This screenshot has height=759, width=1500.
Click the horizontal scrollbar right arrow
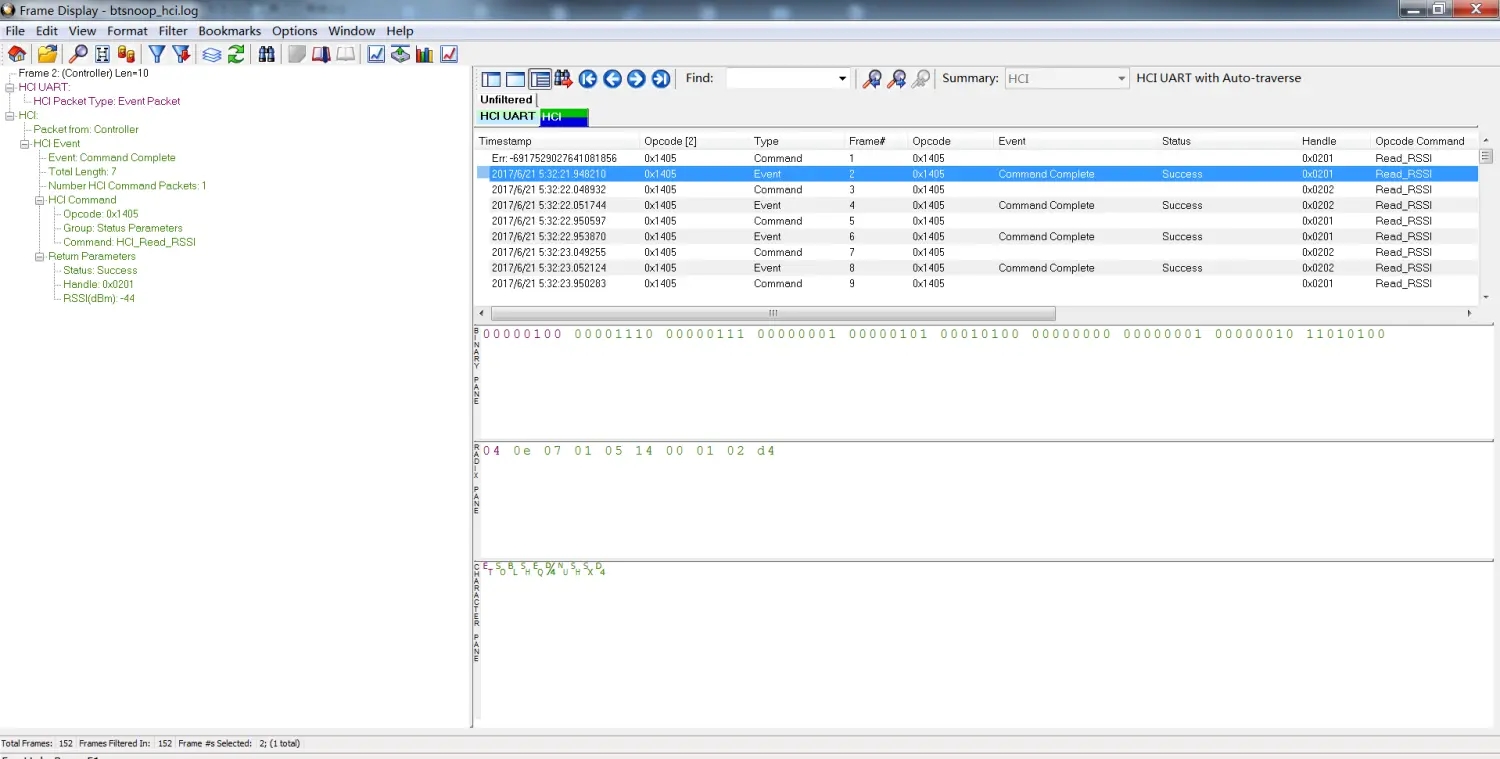(1470, 313)
